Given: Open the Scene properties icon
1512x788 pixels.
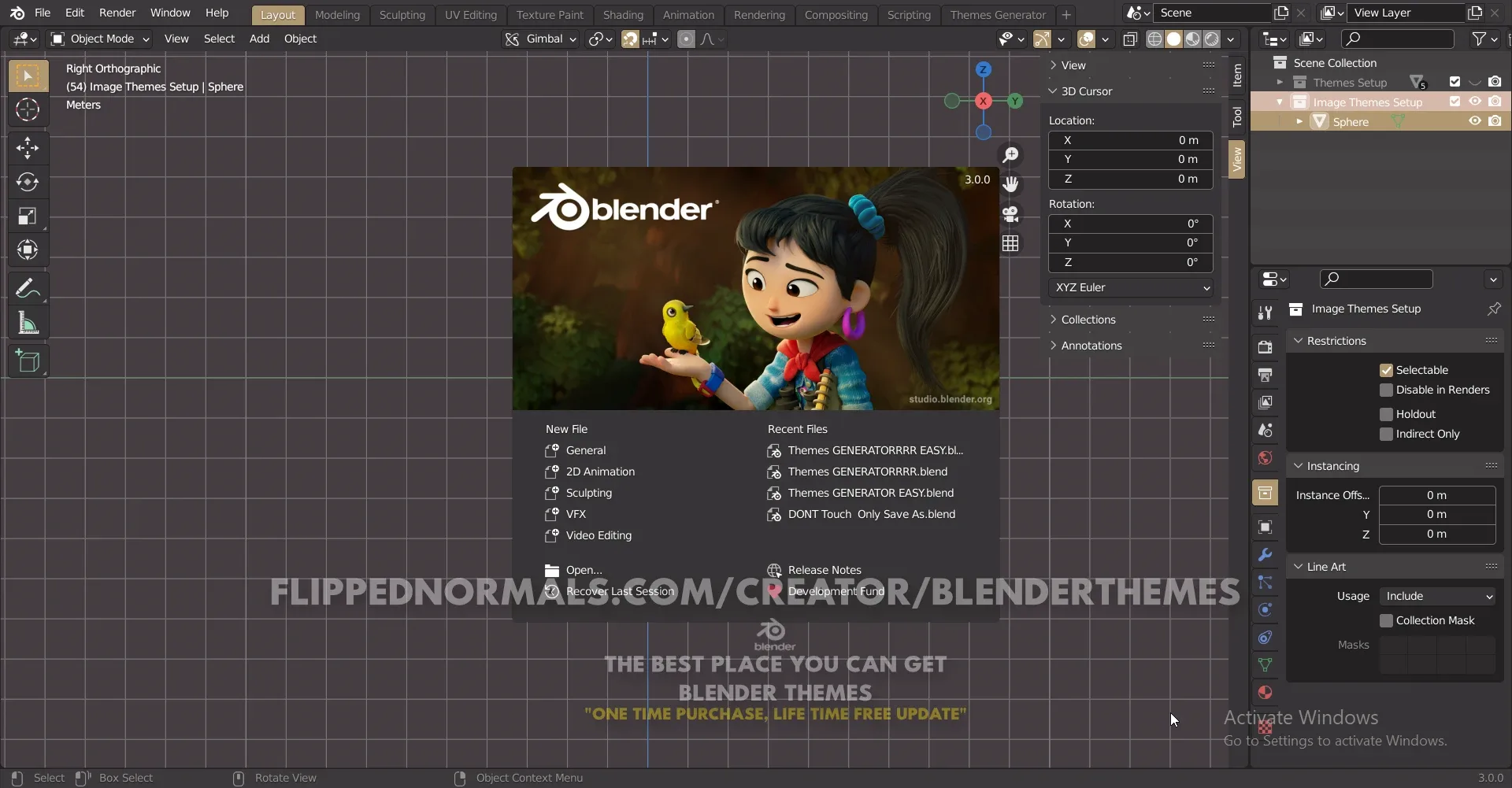Looking at the screenshot, I should (1266, 430).
